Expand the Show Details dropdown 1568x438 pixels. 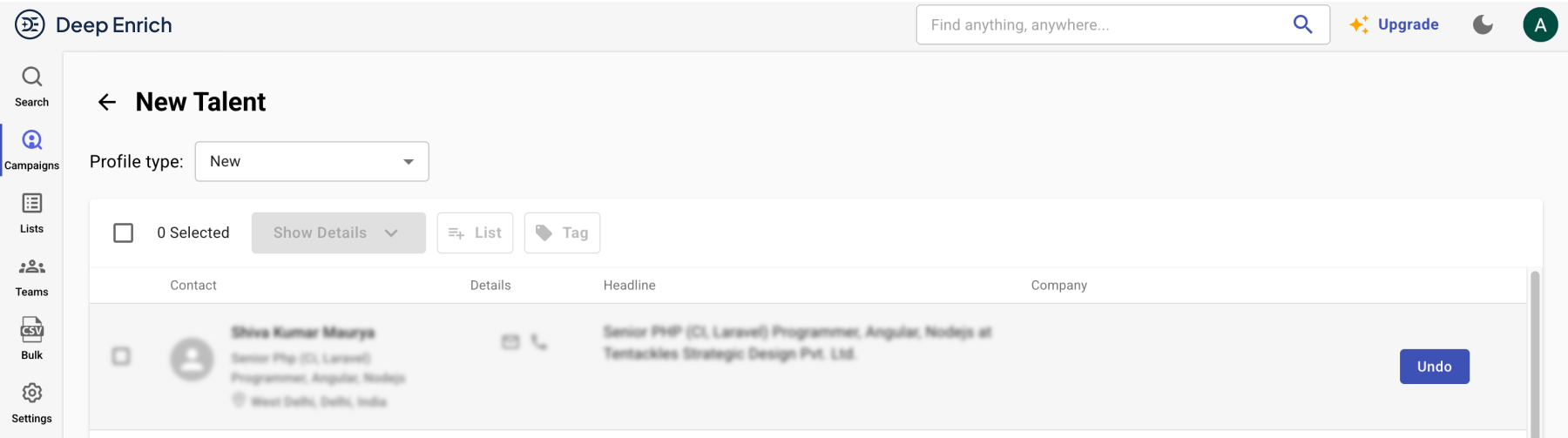point(338,233)
